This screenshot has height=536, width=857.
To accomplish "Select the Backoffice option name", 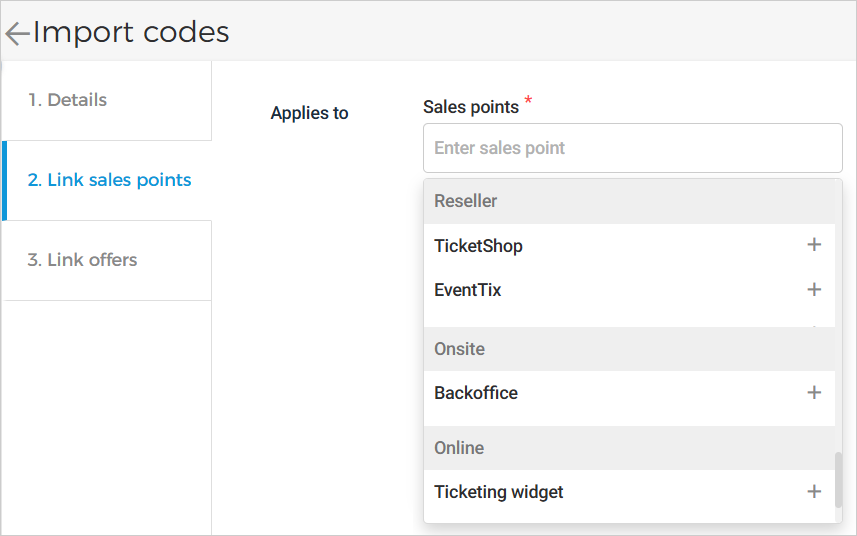I will tap(476, 393).
